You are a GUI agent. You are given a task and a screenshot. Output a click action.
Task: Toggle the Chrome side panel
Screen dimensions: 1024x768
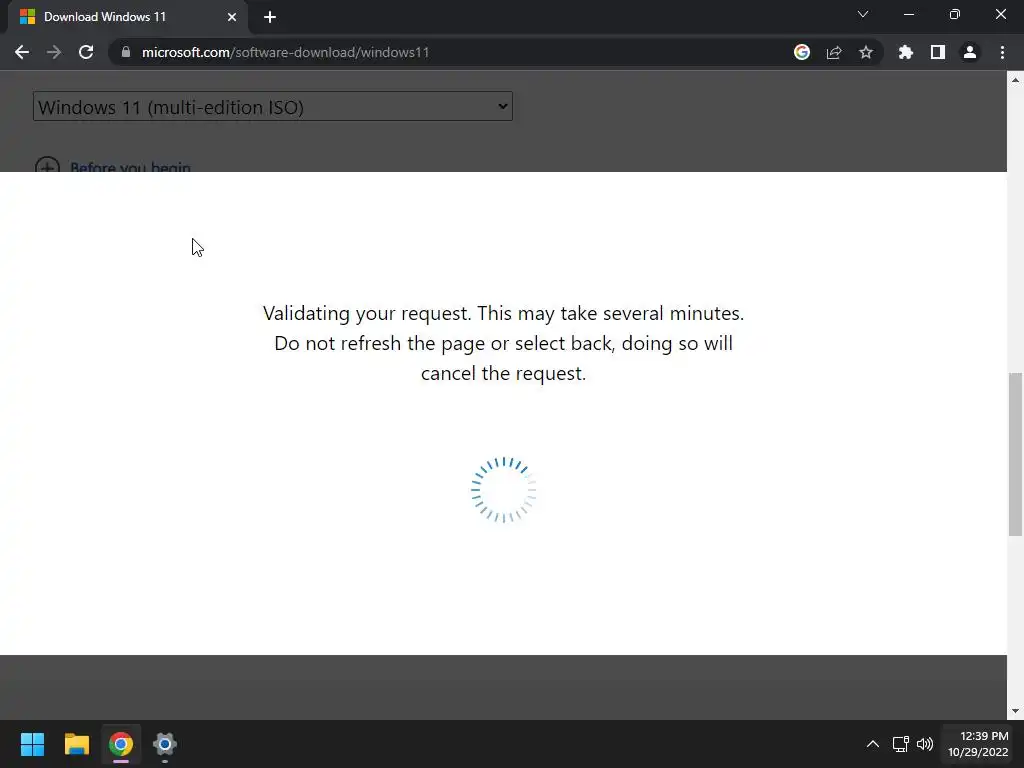(938, 52)
